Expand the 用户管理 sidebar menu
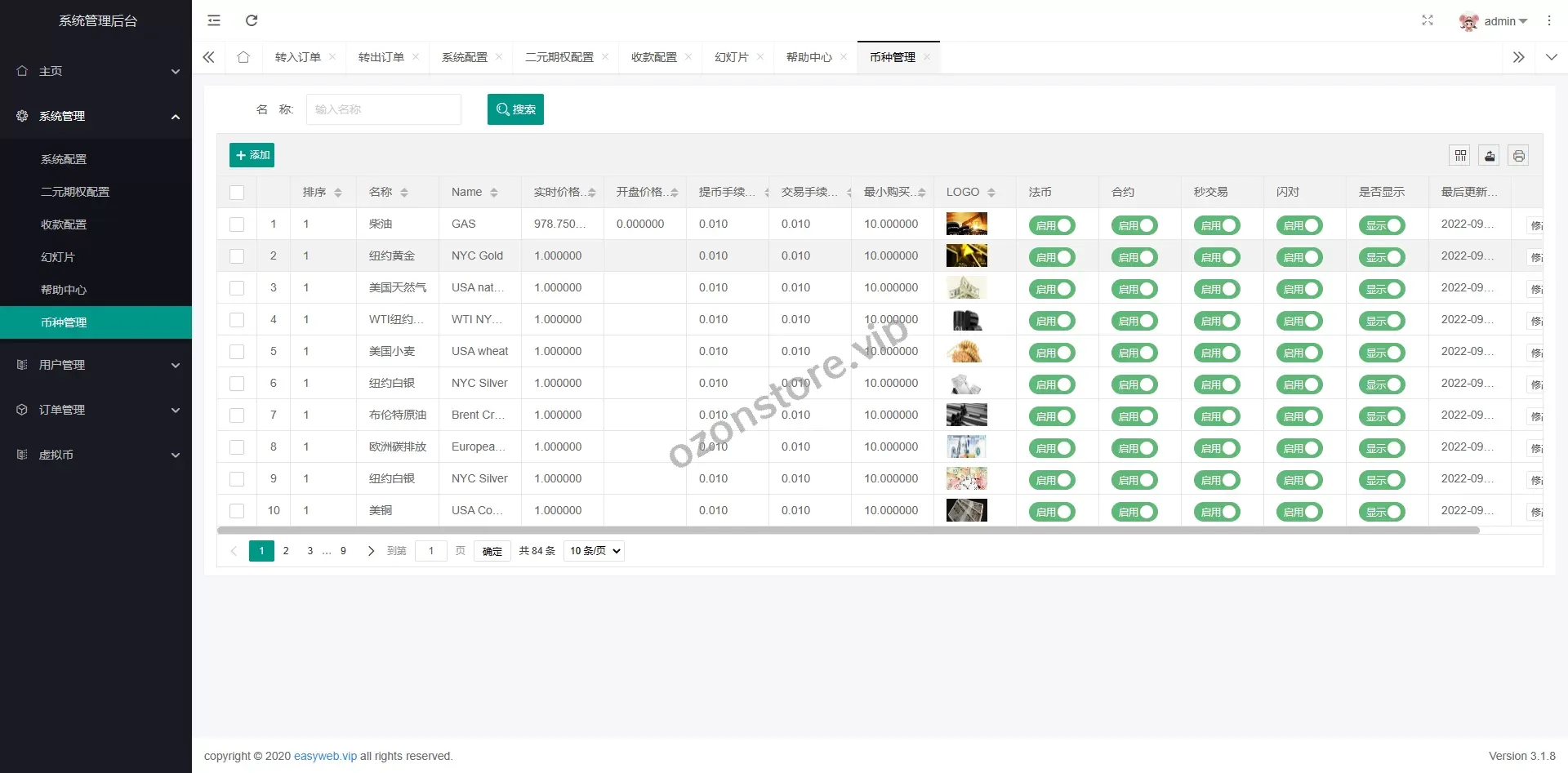 [x=96, y=365]
